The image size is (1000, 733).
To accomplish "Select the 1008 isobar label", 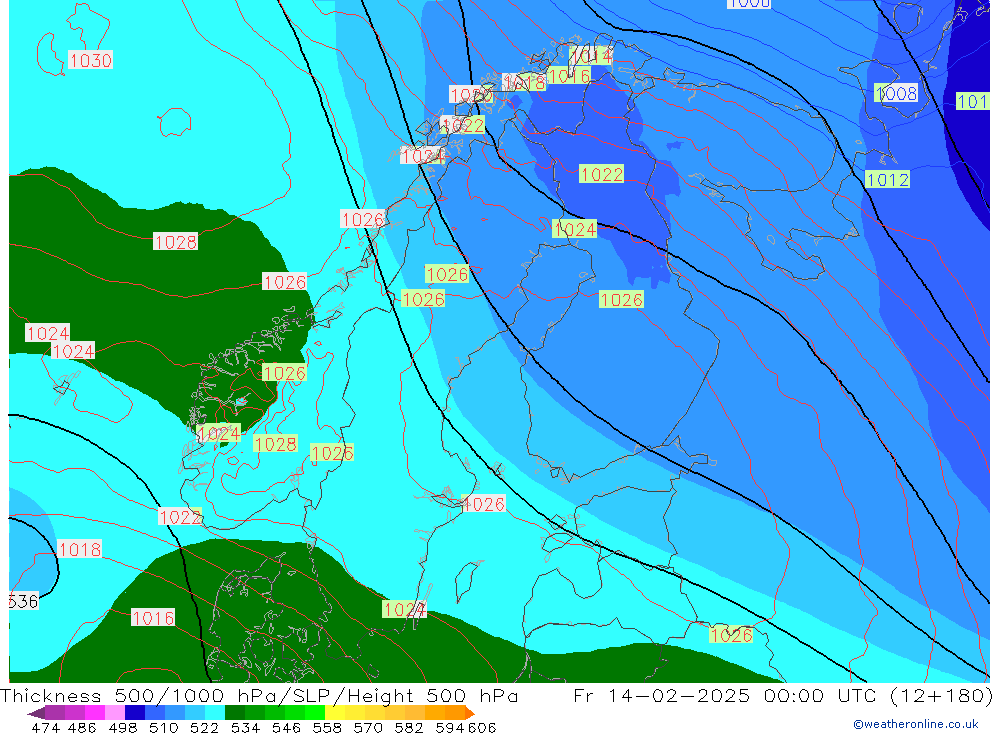I will click(x=896, y=94).
